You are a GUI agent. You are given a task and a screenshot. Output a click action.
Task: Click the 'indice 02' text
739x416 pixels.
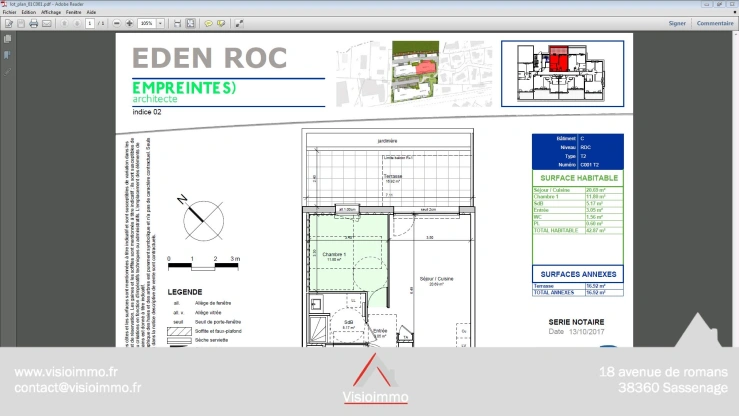click(147, 112)
